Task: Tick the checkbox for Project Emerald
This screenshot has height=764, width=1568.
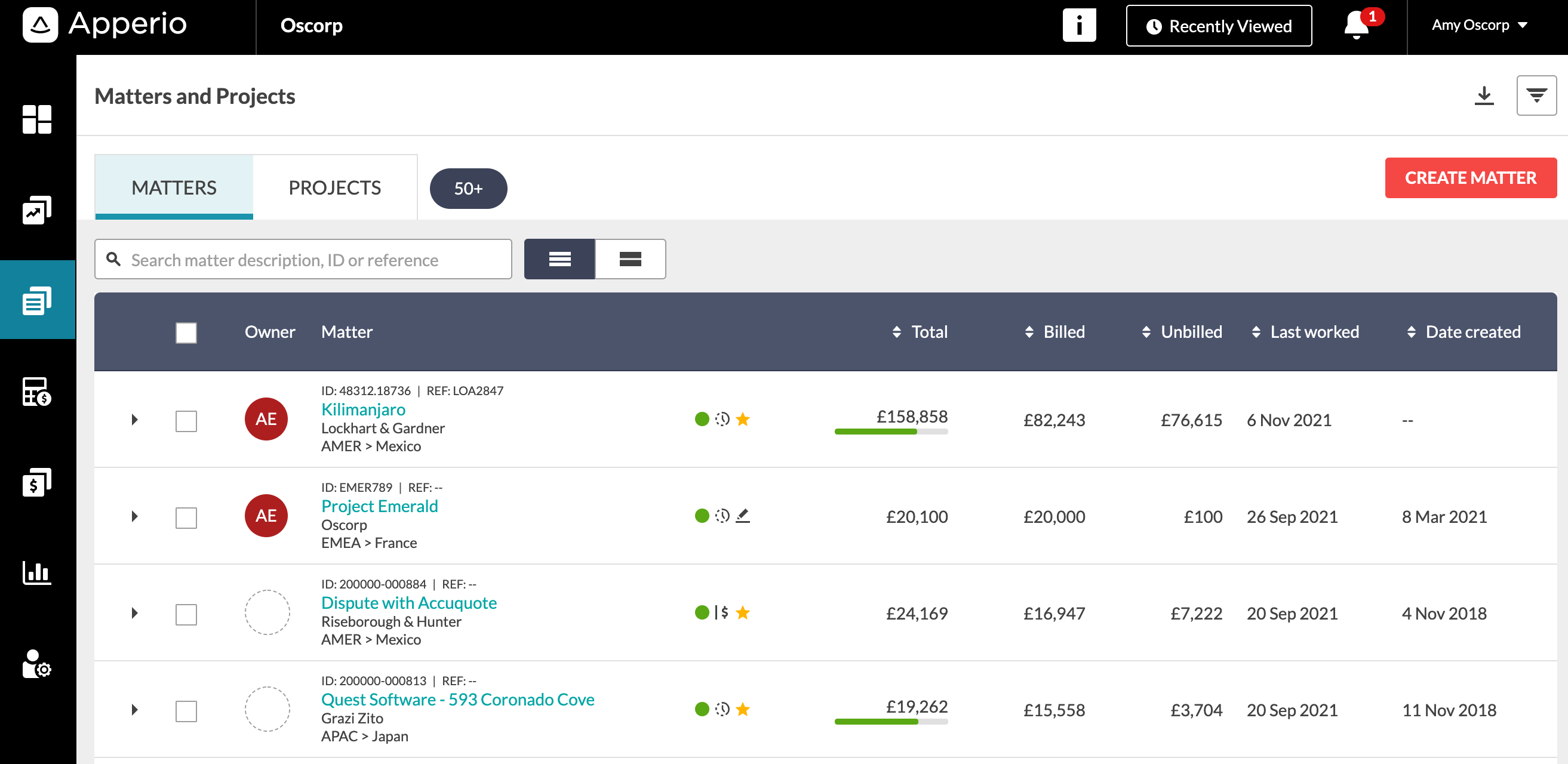Action: click(186, 517)
